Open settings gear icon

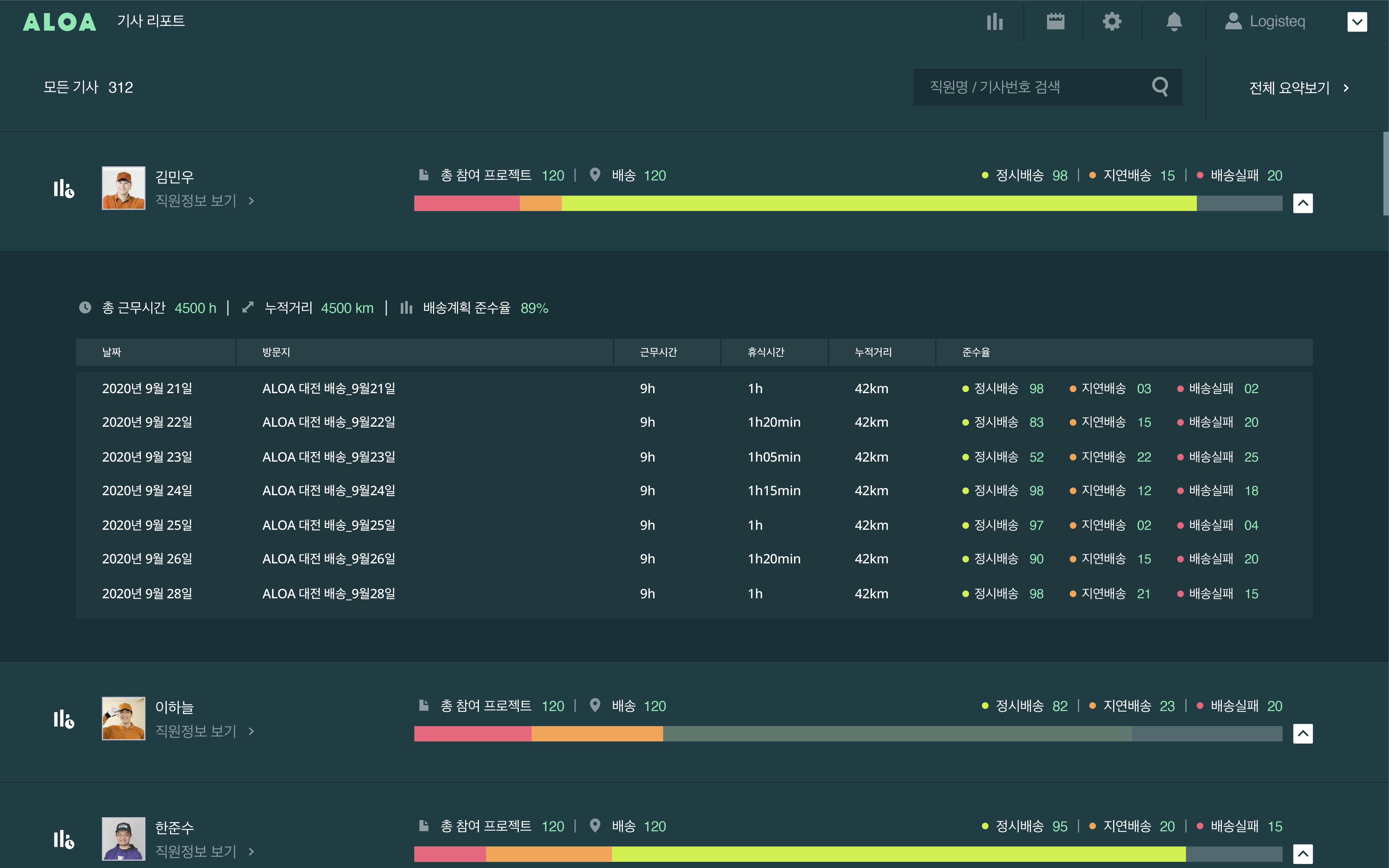pos(1112,22)
